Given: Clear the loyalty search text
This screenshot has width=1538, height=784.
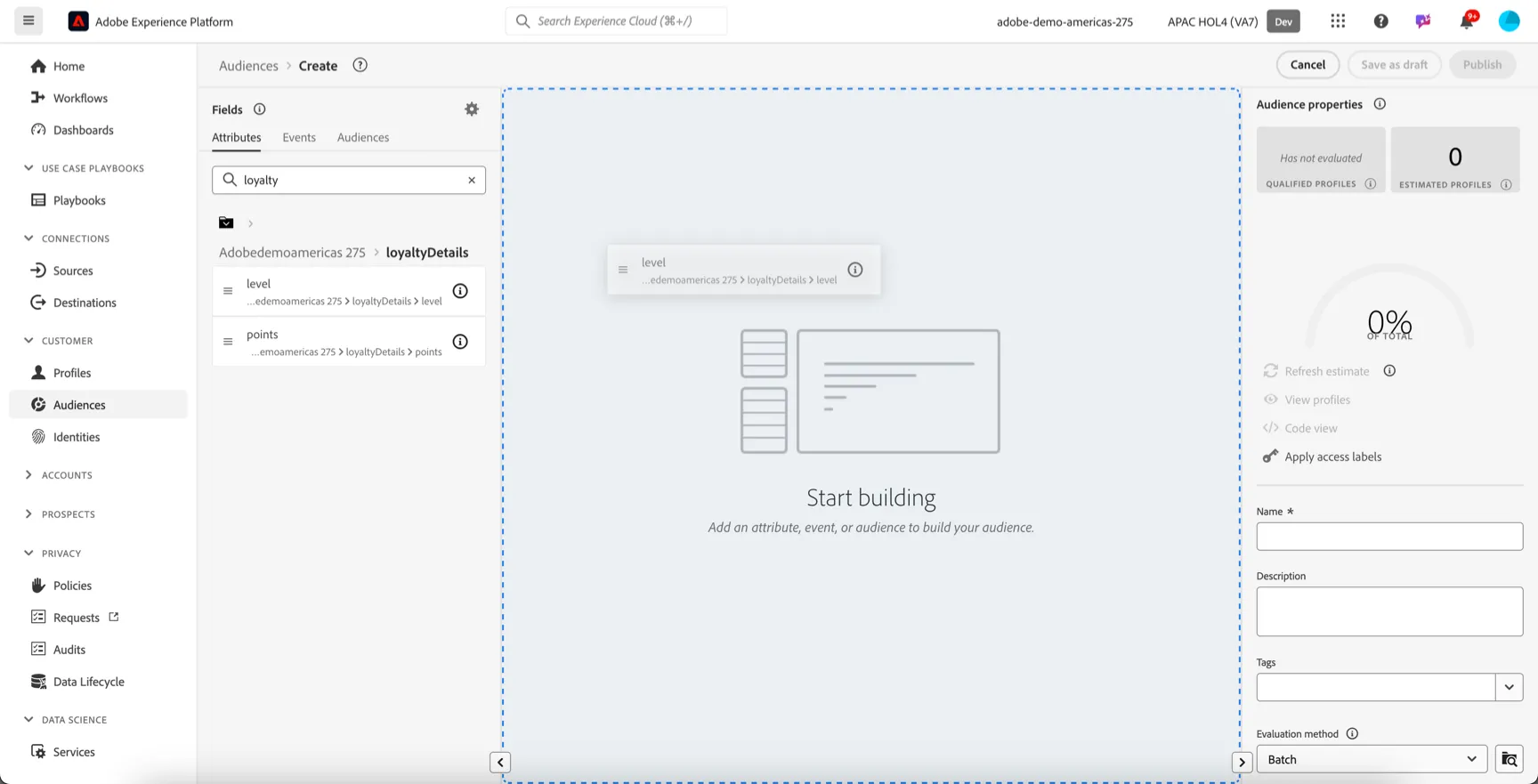Looking at the screenshot, I should pos(472,180).
